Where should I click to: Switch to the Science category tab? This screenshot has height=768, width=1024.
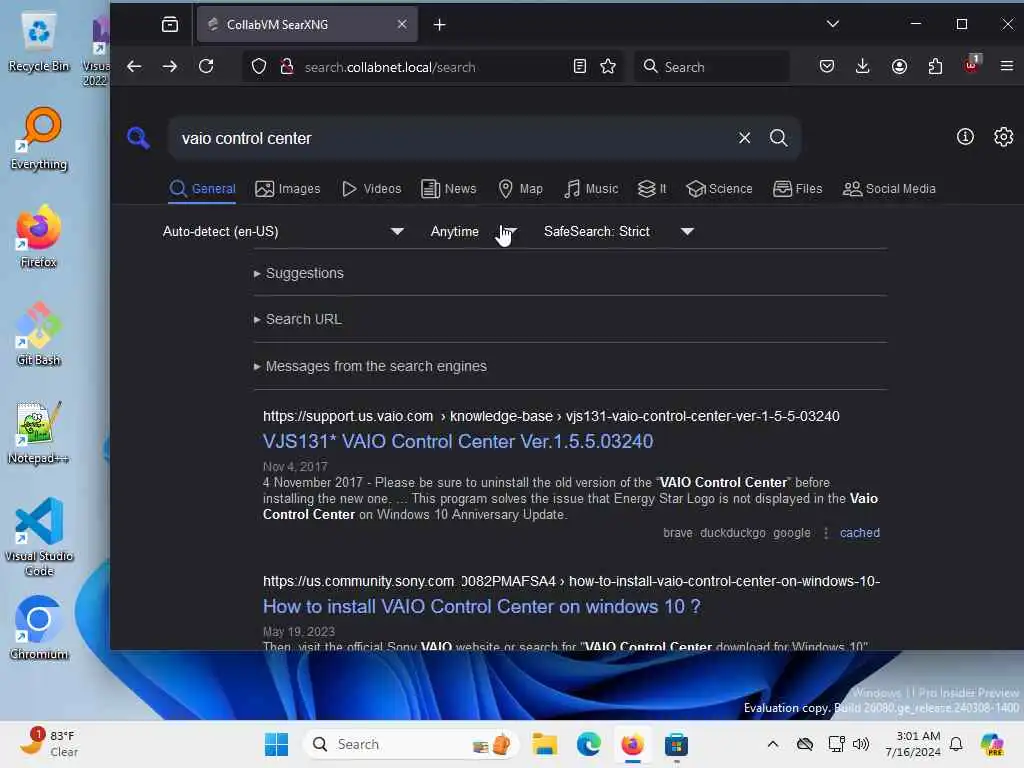[x=720, y=189]
